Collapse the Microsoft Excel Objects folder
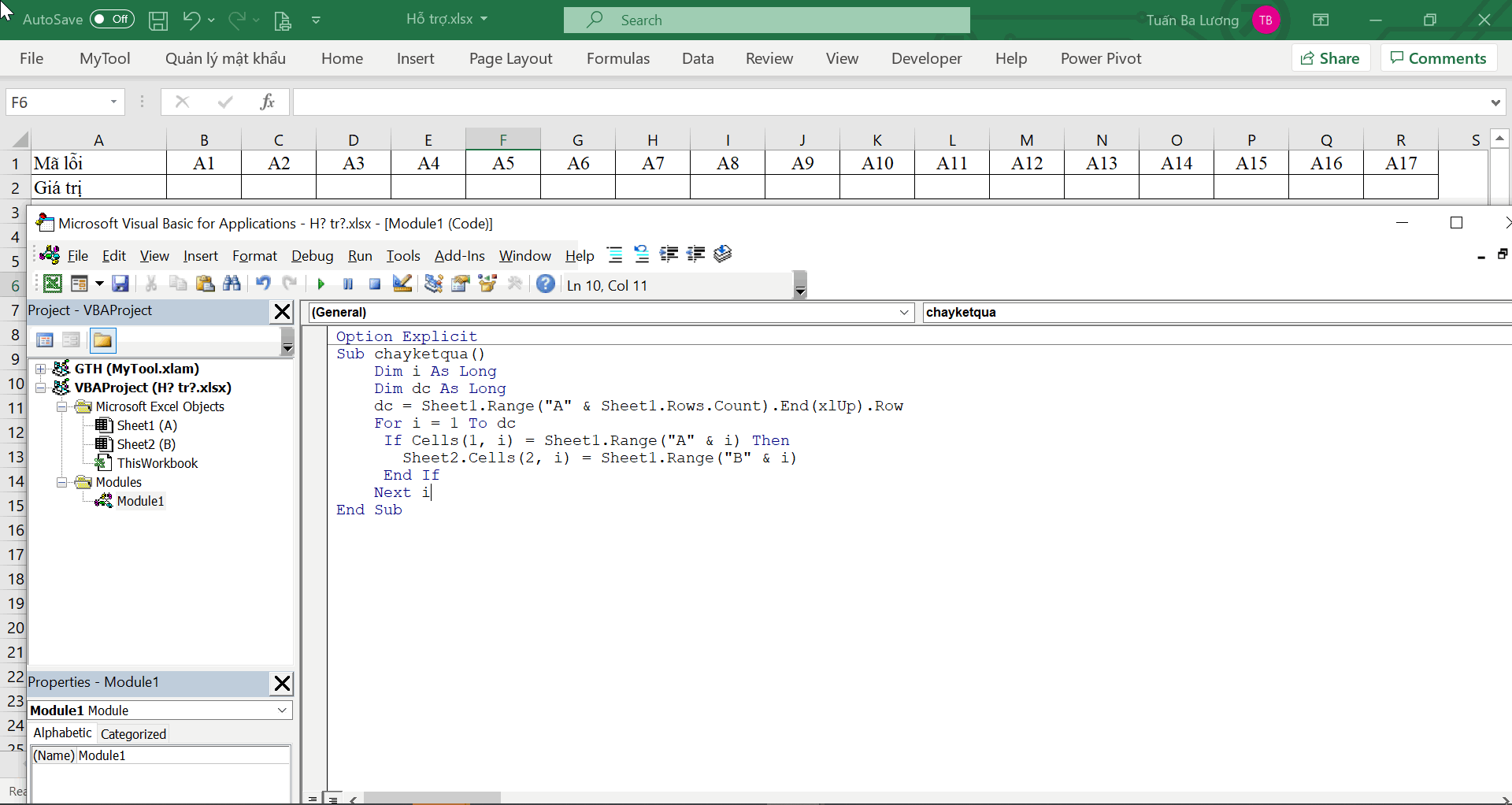 tap(62, 407)
